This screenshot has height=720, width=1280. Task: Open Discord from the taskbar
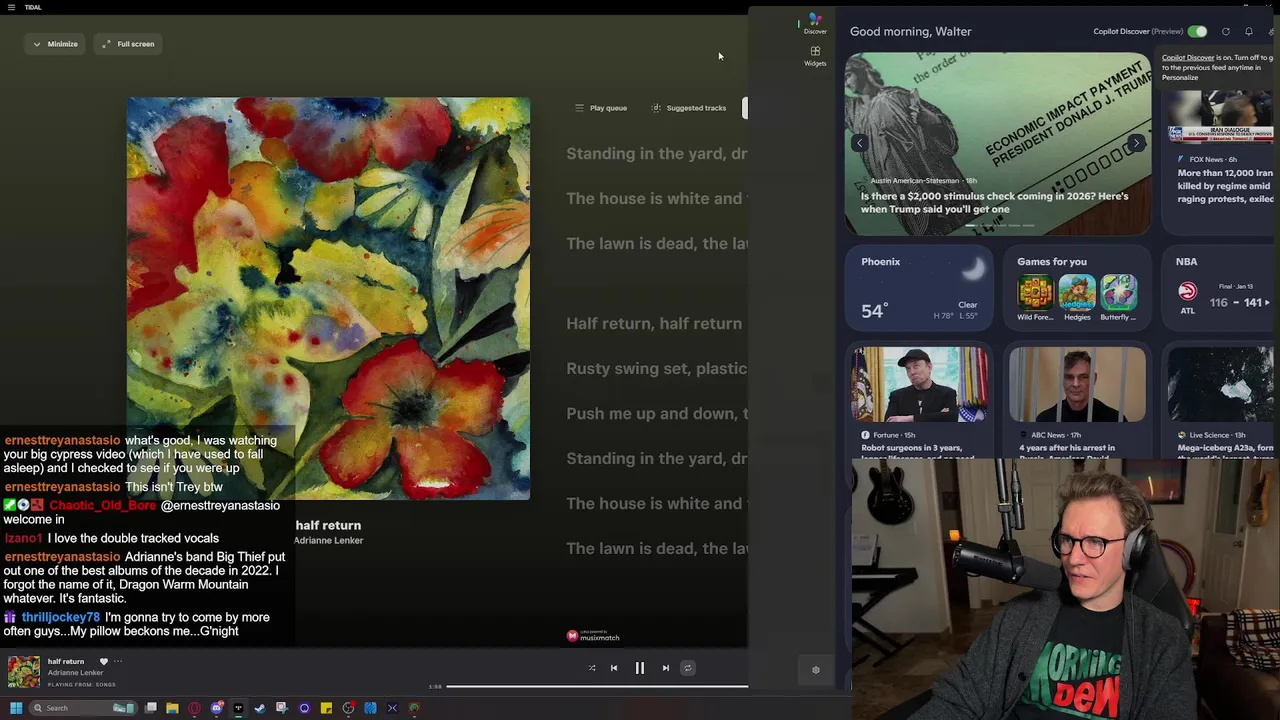point(216,708)
